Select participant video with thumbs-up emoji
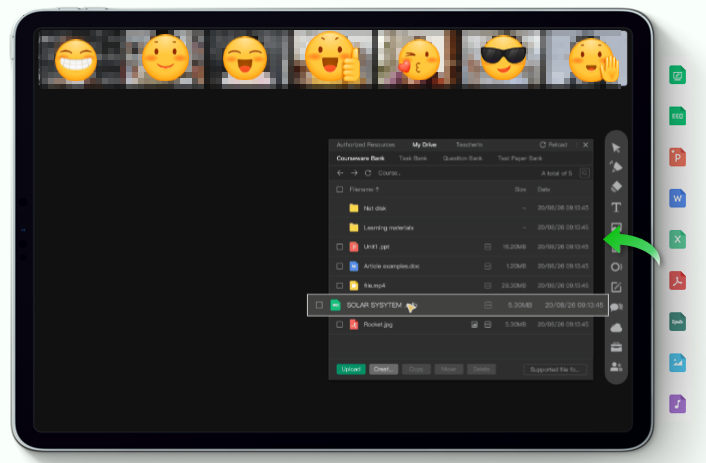Image resolution: width=706 pixels, height=463 pixels. [x=333, y=59]
